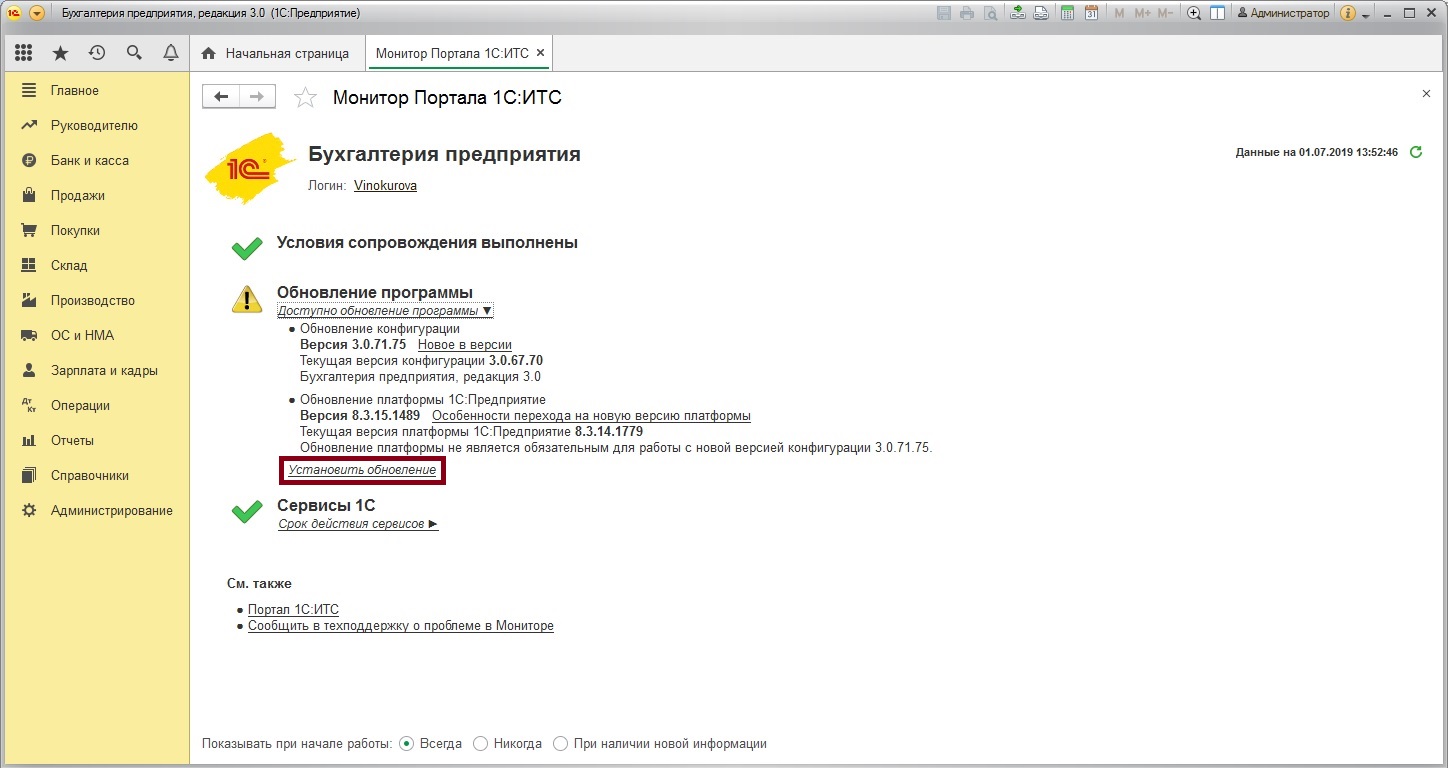
Task: Open the Главное section
Action: coord(95,90)
